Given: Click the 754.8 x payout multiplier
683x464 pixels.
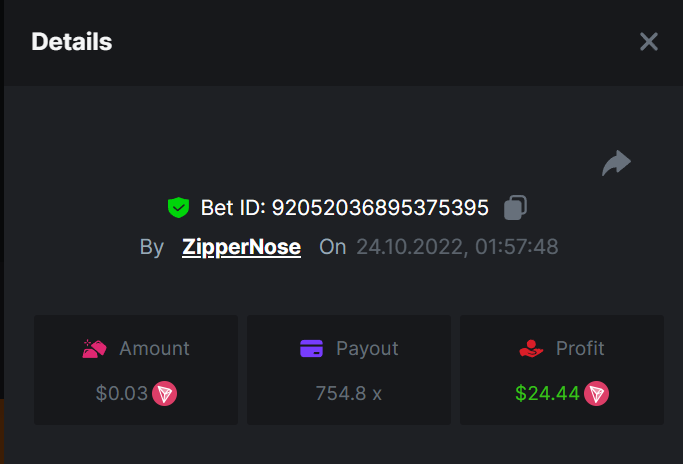Looking at the screenshot, I should (349, 393).
